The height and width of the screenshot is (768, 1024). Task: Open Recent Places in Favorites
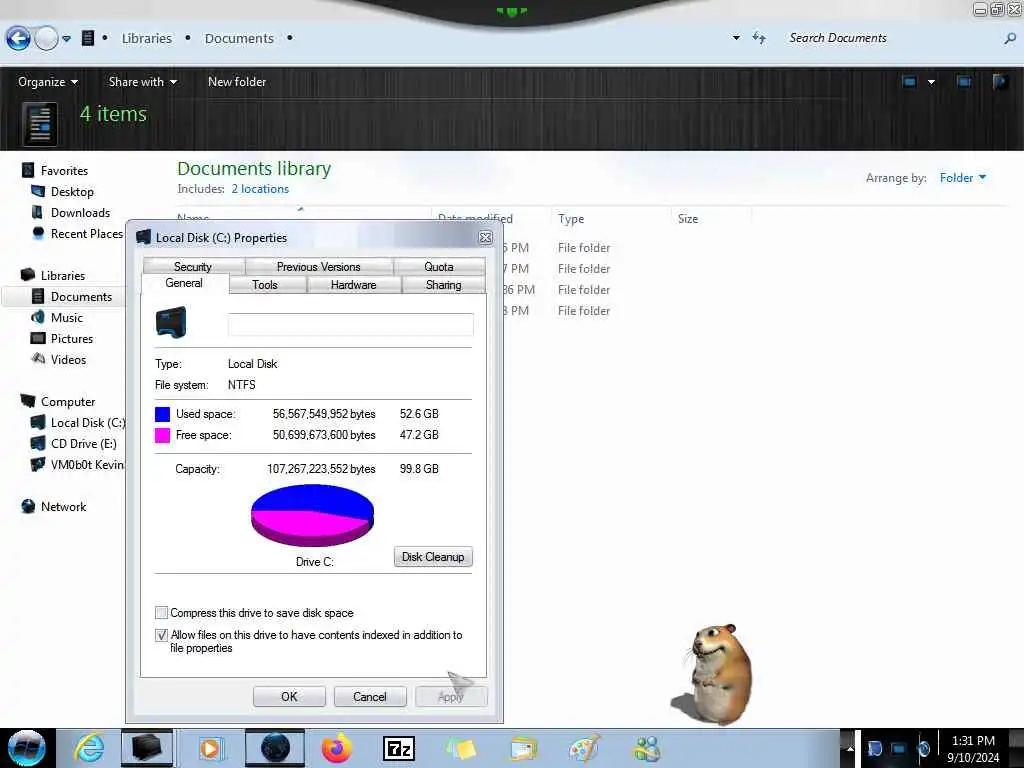pos(86,233)
